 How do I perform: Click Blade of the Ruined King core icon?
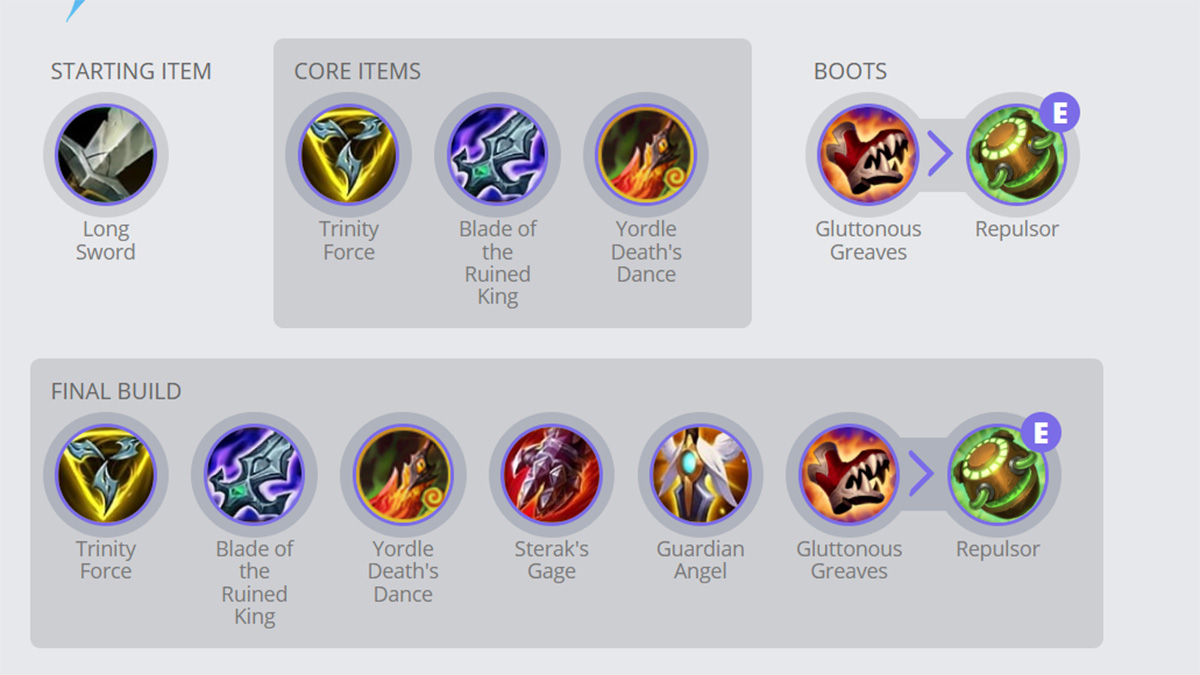(x=497, y=155)
